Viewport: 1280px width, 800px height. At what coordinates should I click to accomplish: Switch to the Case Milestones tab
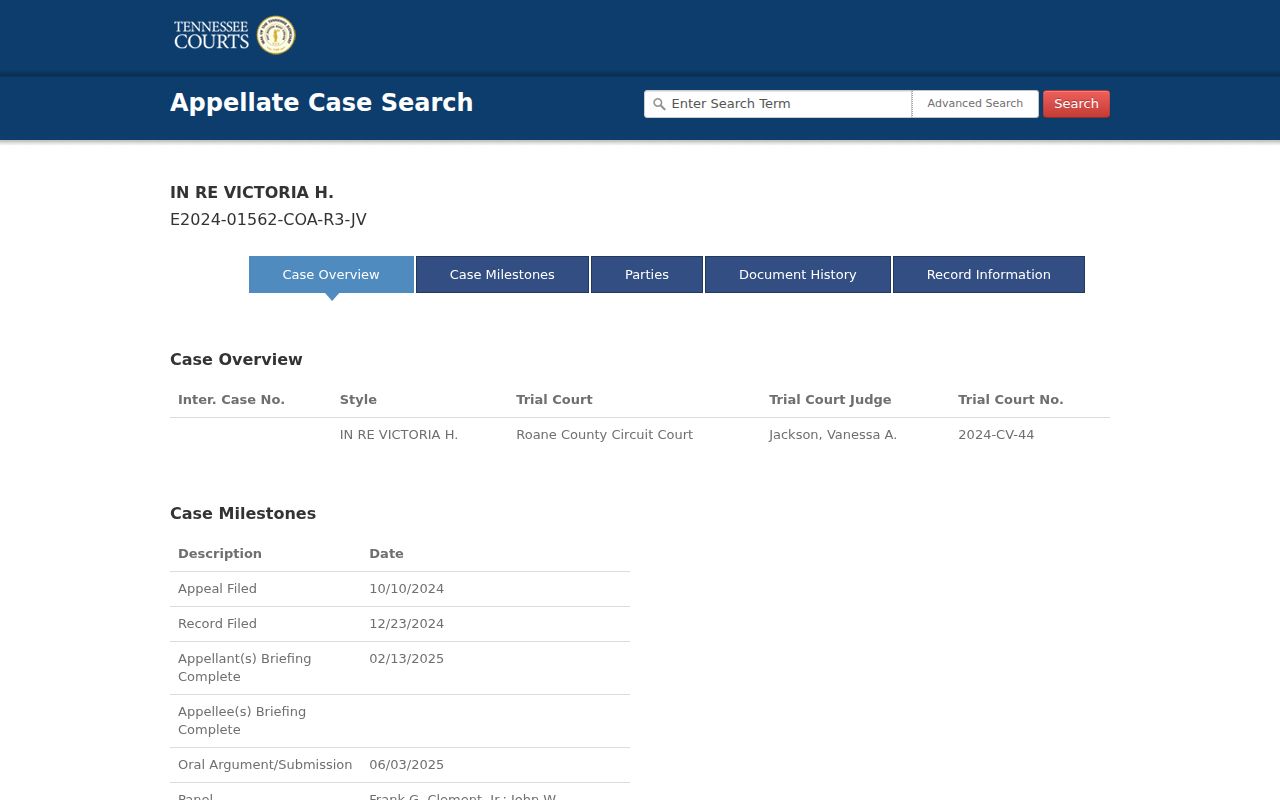click(502, 274)
